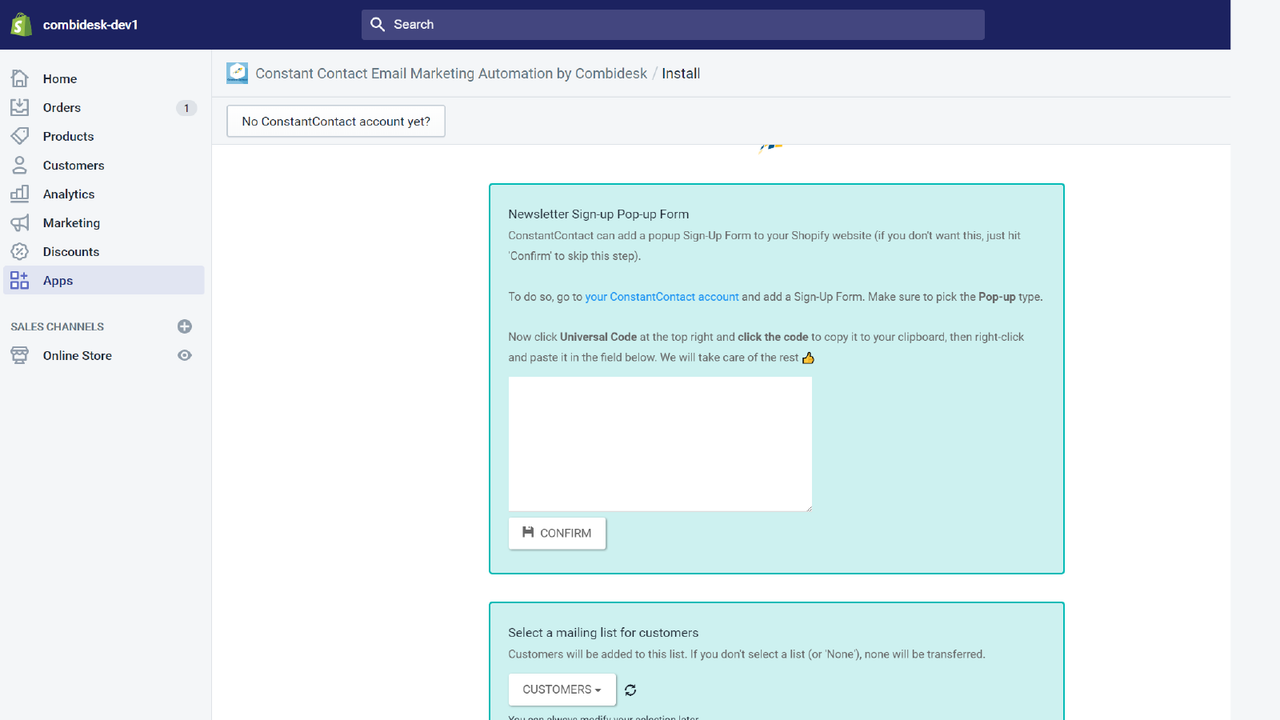Screen dimensions: 1280x720
Task: Click the app name breadcrumb link
Action: click(x=451, y=73)
